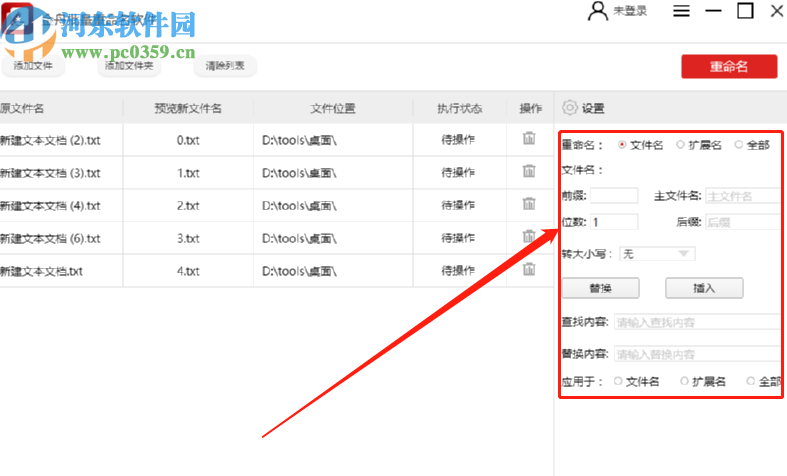Click the red 重命名 button
The image size is (787, 476).
(x=729, y=66)
